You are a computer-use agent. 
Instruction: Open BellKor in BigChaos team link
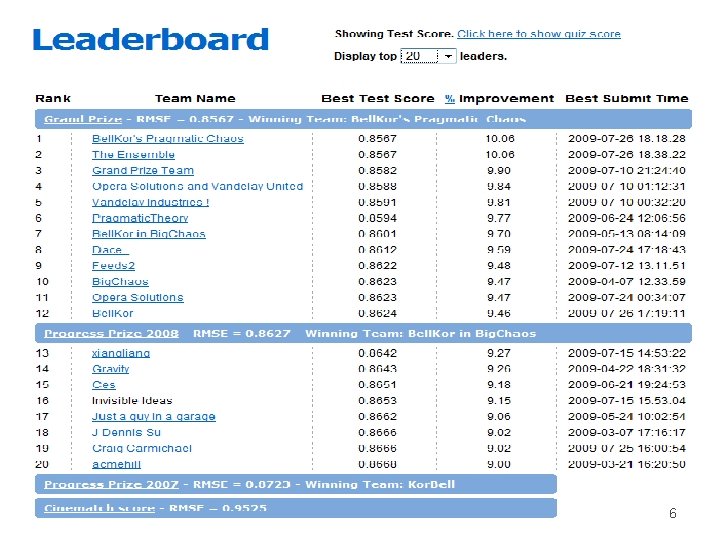(x=148, y=234)
